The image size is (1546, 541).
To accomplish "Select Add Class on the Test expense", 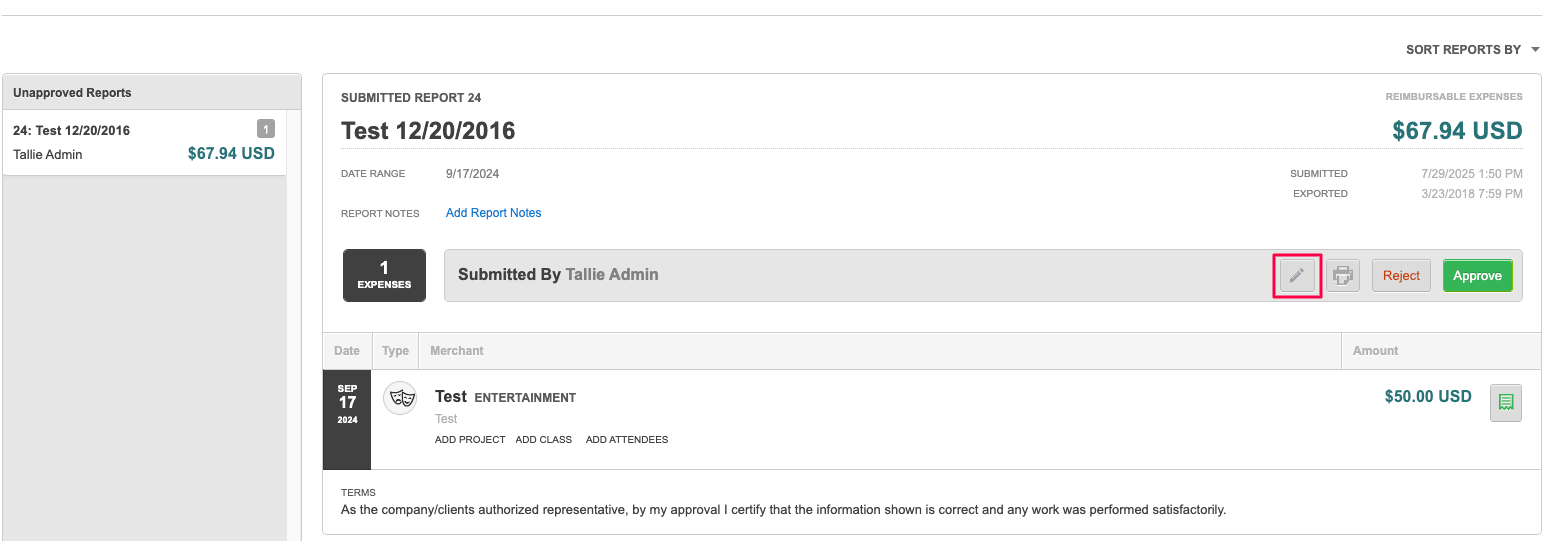I will pos(544,440).
